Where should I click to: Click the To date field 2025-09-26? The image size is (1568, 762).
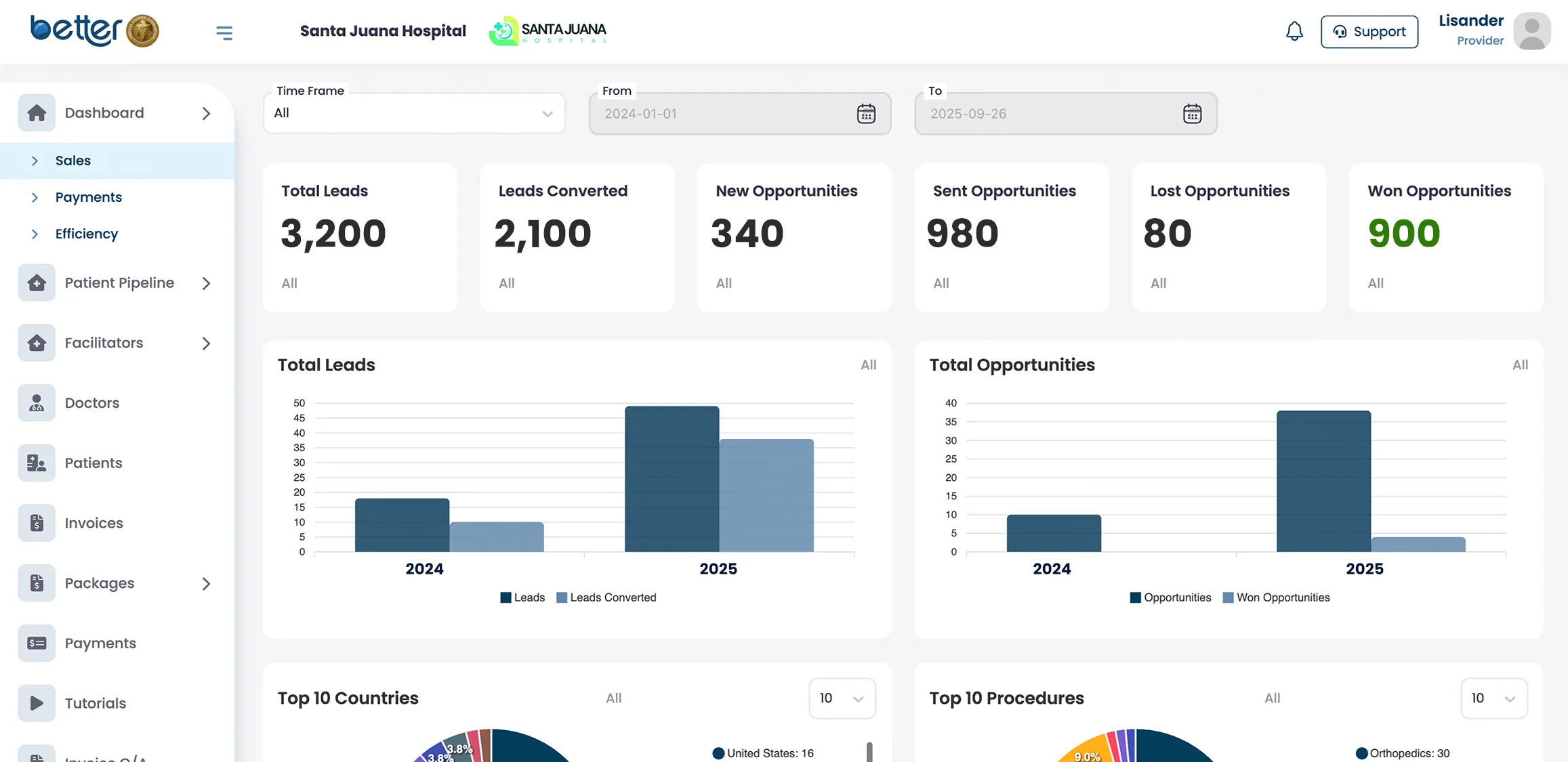tap(1066, 114)
